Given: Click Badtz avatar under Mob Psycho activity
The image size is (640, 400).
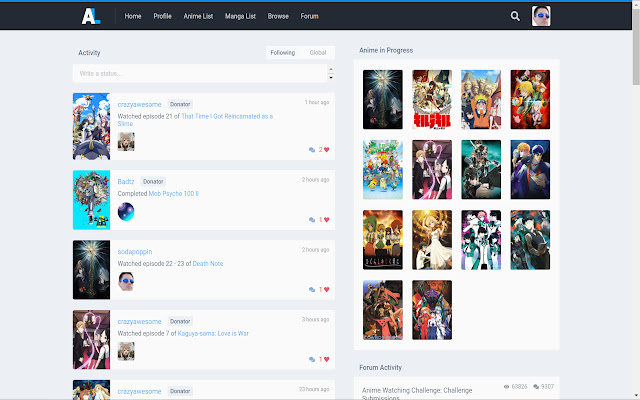Looking at the screenshot, I should pyautogui.click(x=126, y=211).
